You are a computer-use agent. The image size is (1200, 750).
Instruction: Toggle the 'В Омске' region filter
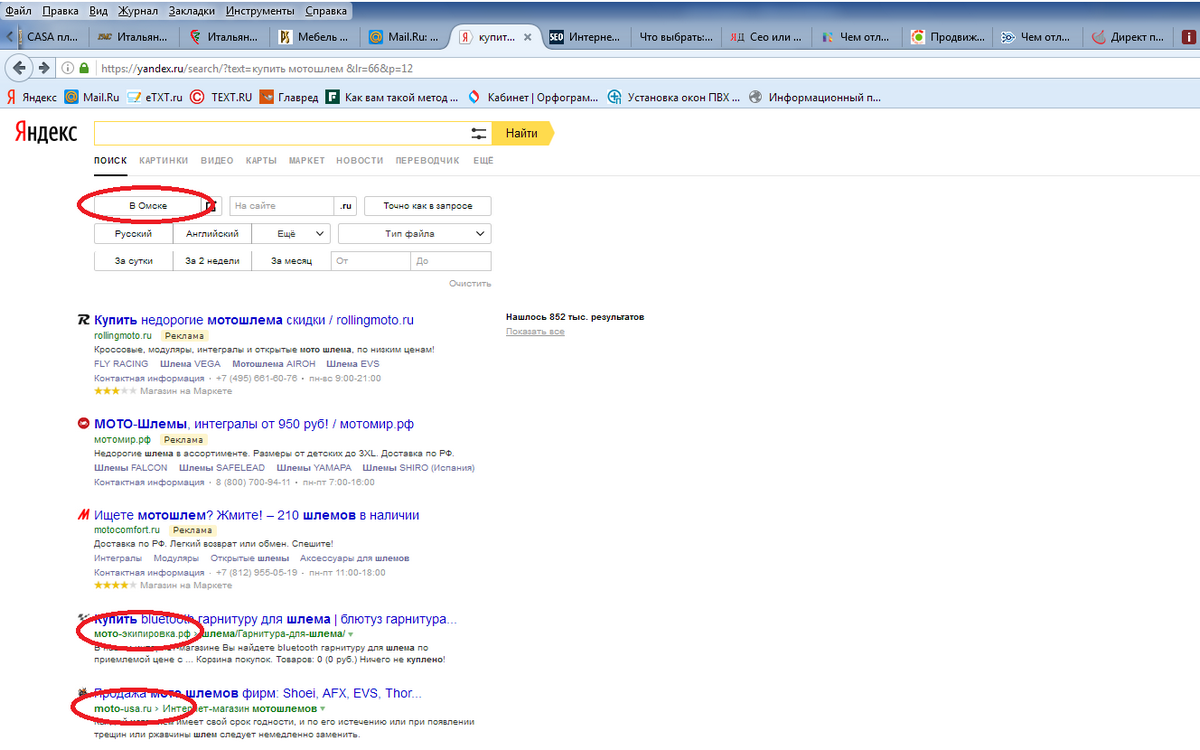point(148,205)
